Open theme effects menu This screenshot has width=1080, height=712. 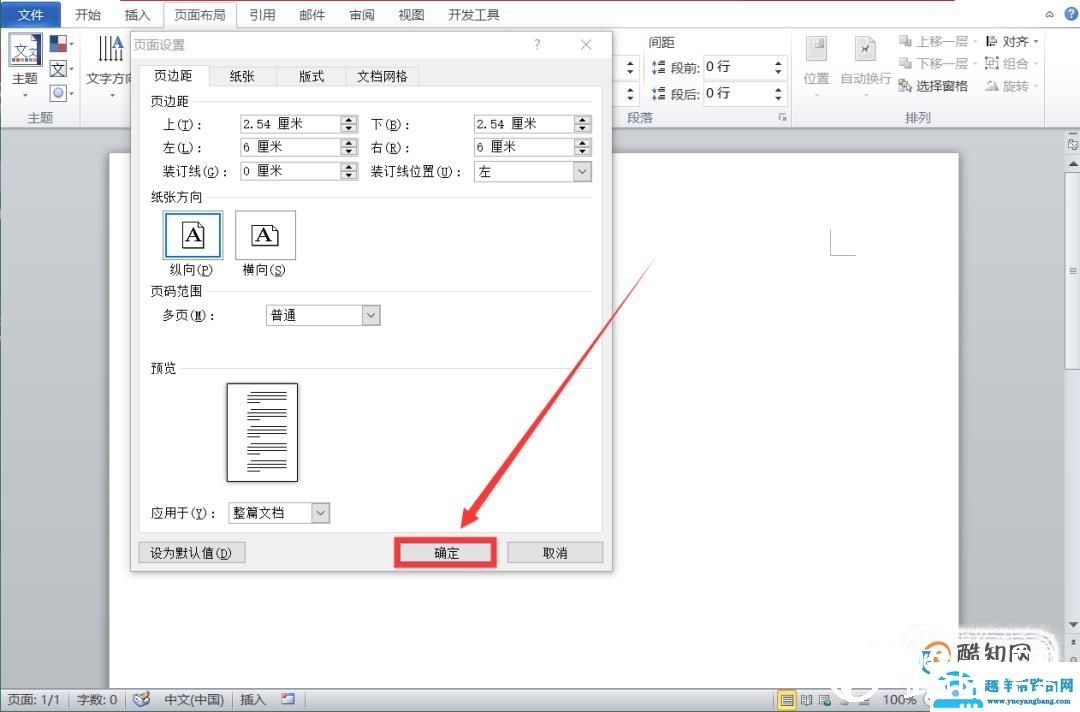coord(61,92)
